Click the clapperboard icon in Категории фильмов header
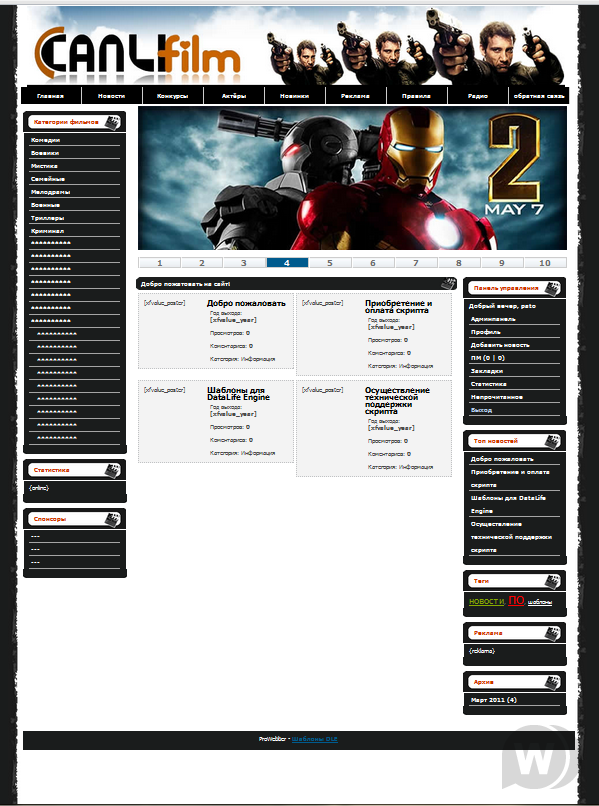599x806 pixels. (x=113, y=123)
